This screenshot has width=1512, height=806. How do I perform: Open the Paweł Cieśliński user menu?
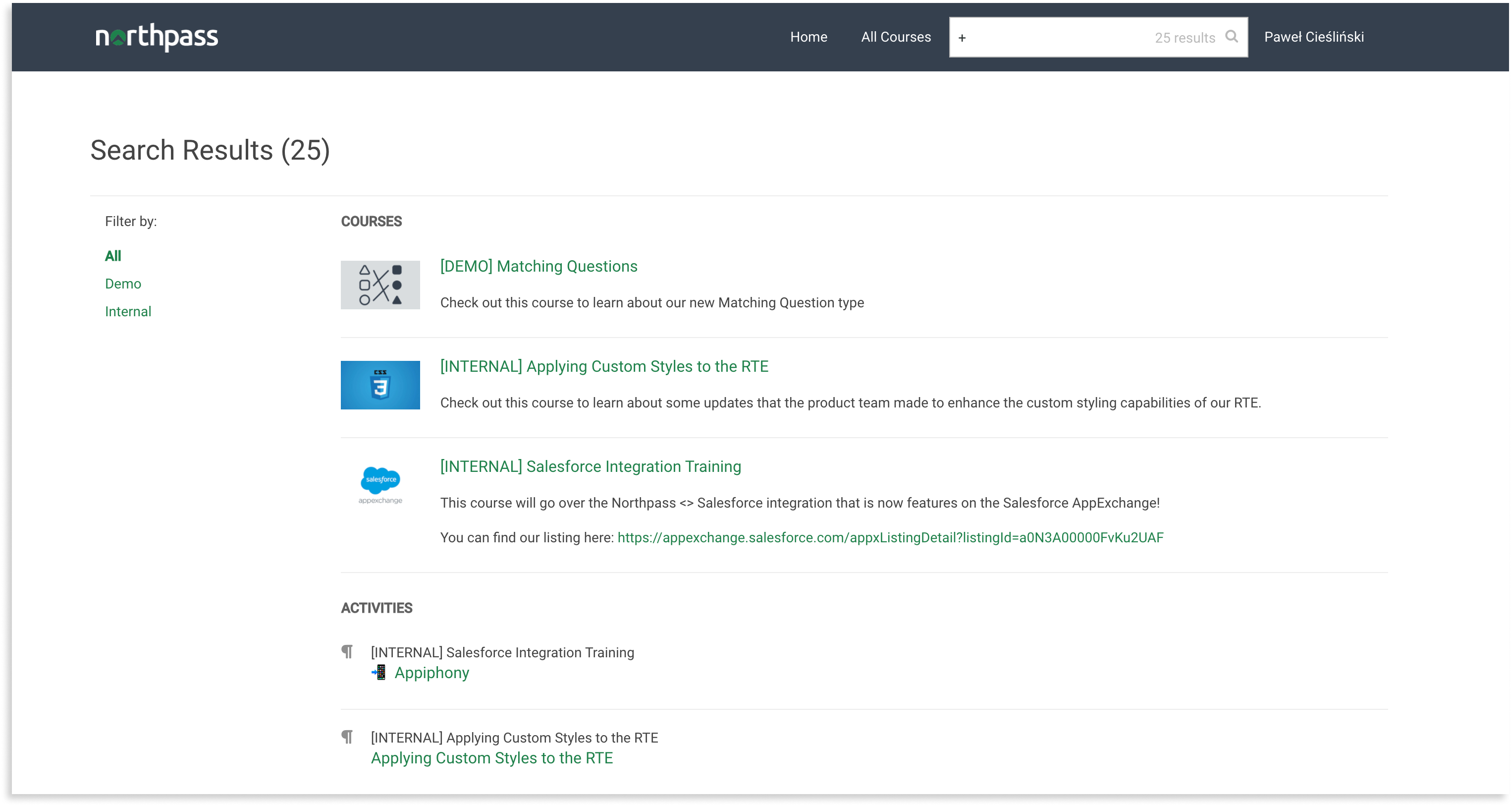click(x=1314, y=37)
